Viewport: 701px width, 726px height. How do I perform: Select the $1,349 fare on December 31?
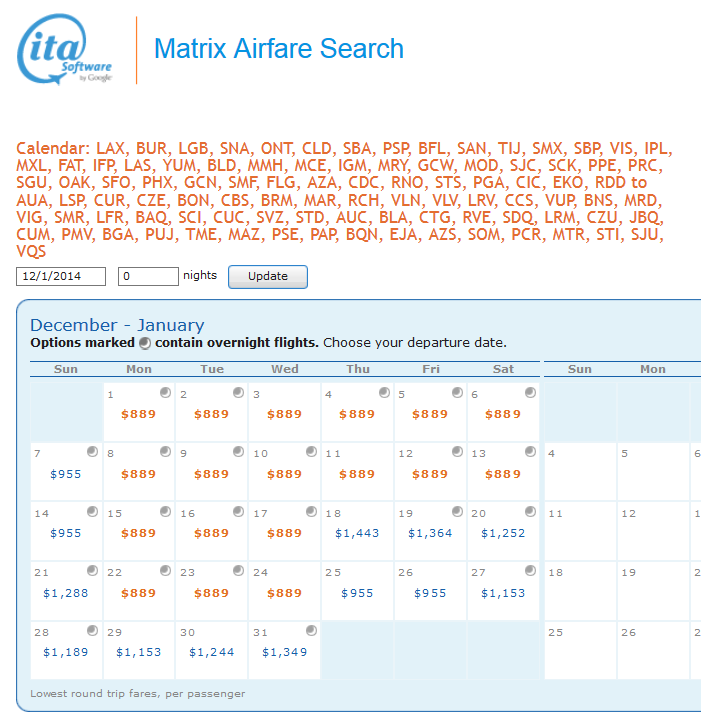coord(284,653)
